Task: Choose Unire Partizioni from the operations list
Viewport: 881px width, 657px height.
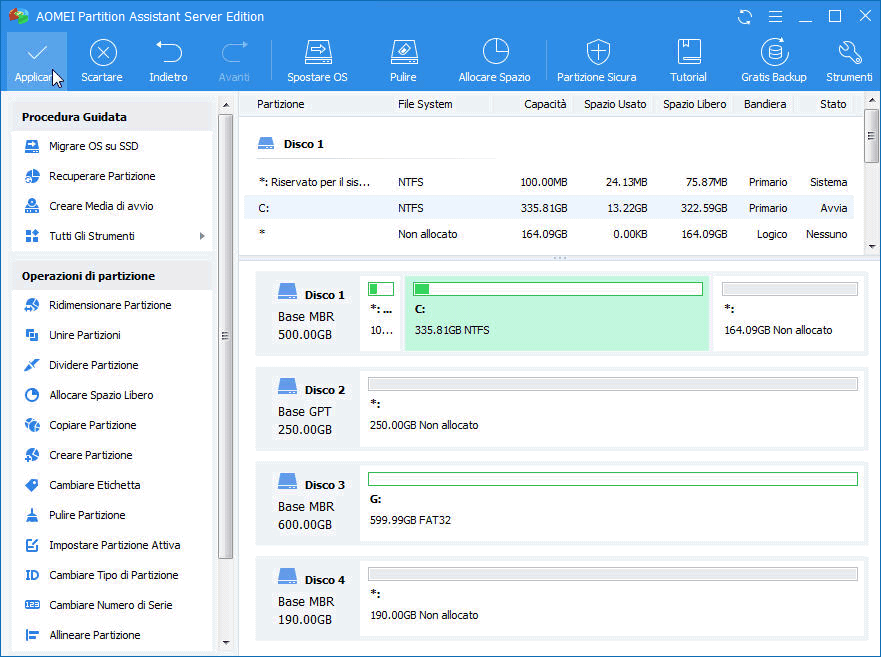Action: (x=85, y=335)
